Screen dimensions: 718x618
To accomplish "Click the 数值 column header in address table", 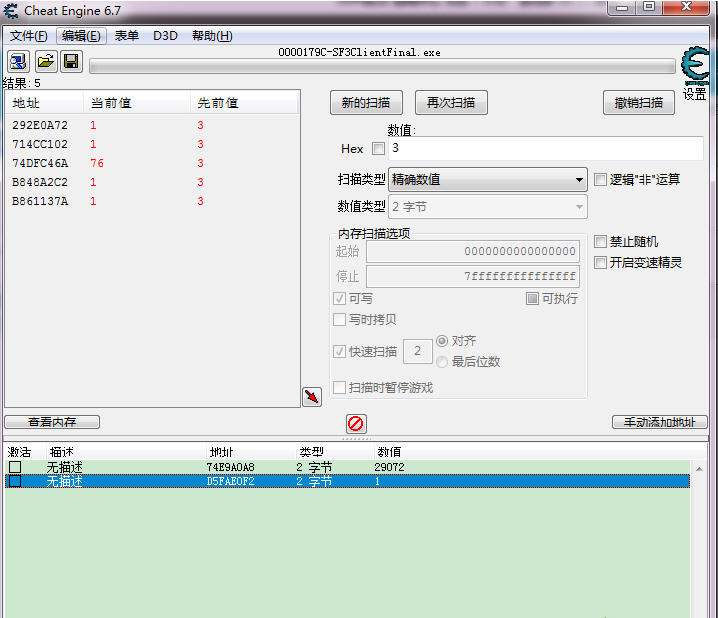I will tap(389, 452).
